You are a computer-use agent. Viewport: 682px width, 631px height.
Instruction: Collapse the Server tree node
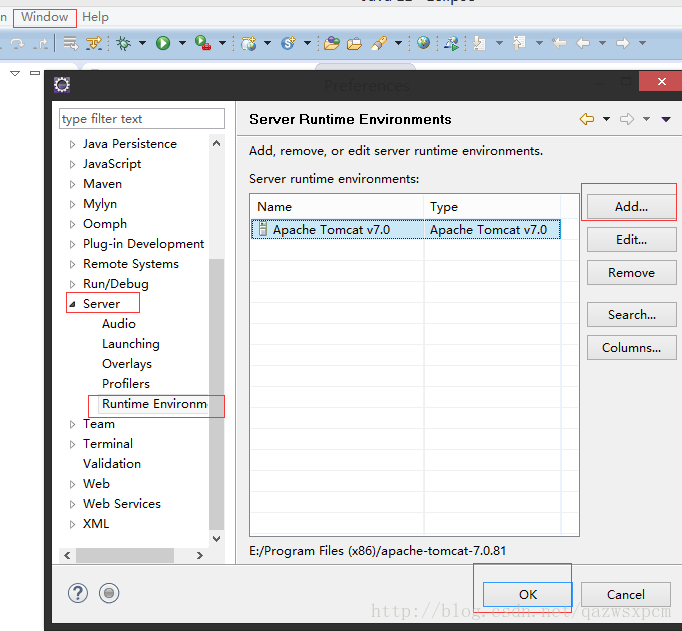[x=72, y=304]
